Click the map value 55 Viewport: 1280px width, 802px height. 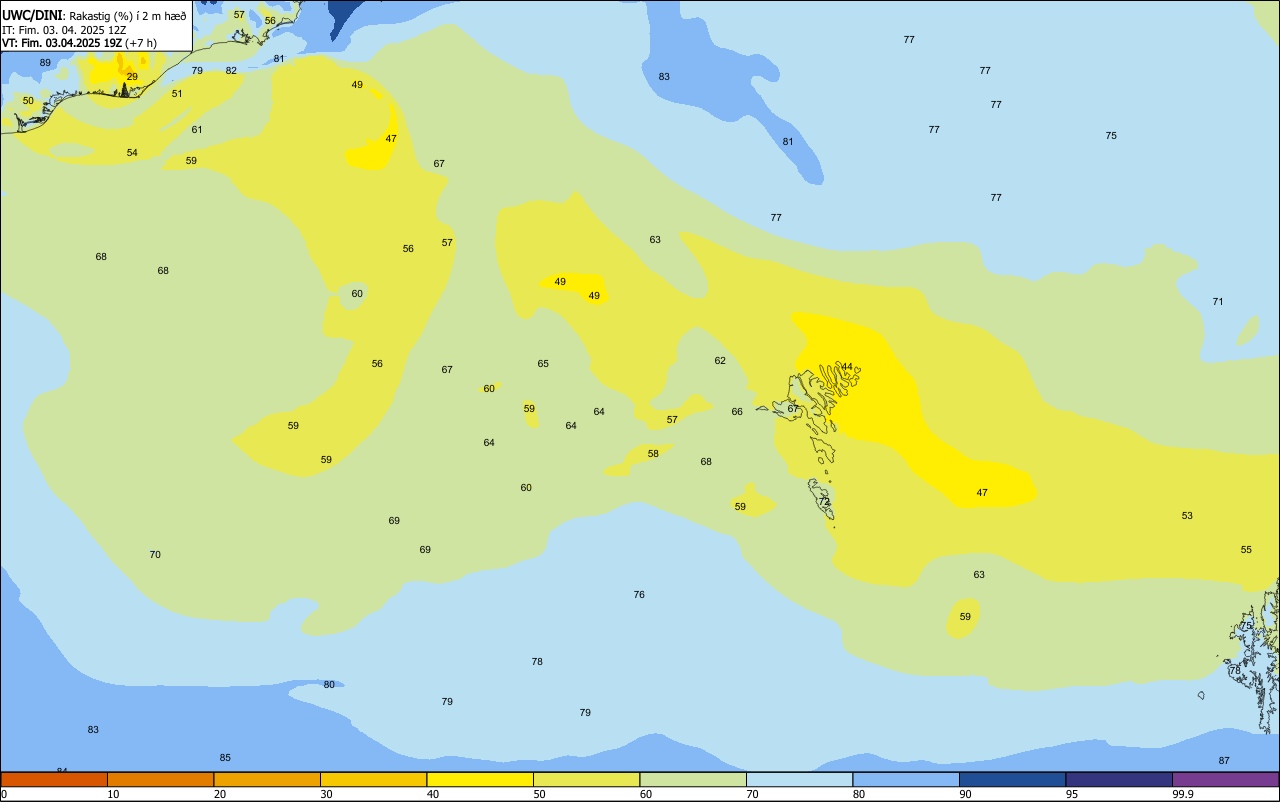tap(1246, 550)
